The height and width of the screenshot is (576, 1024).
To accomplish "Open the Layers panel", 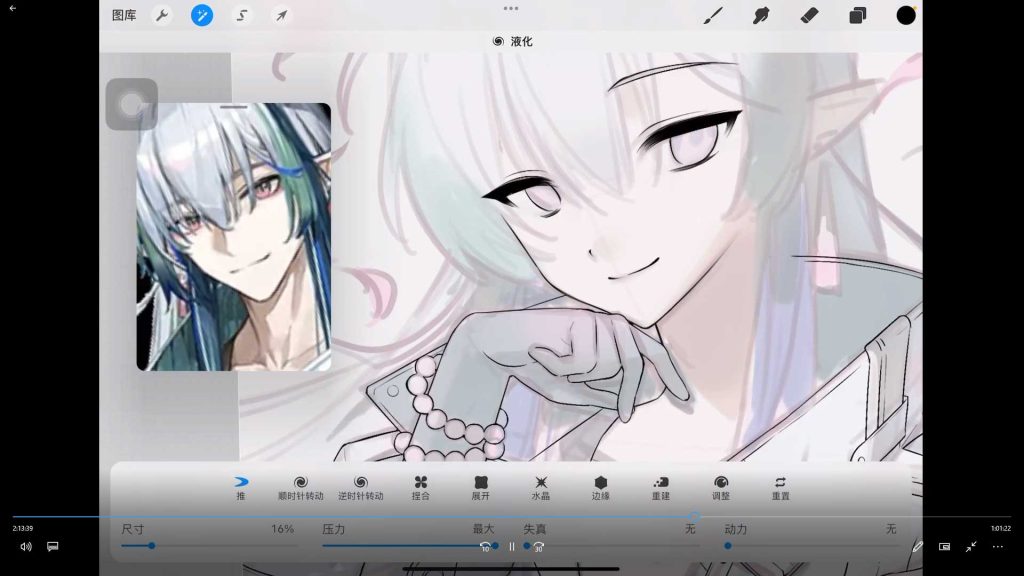I will (x=858, y=15).
